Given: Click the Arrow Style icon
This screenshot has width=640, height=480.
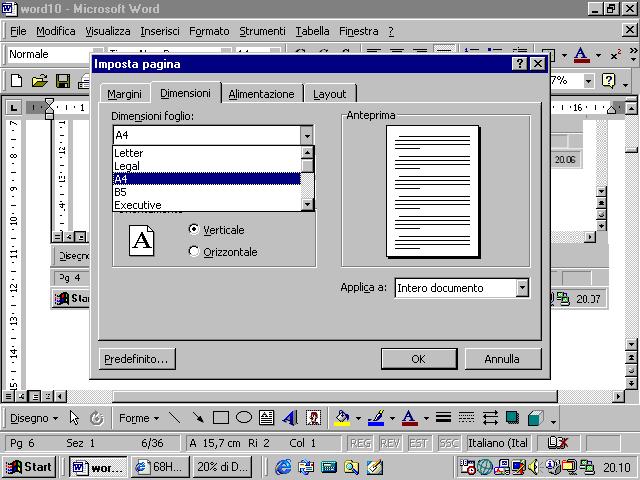Looking at the screenshot, I should click(x=490, y=418).
